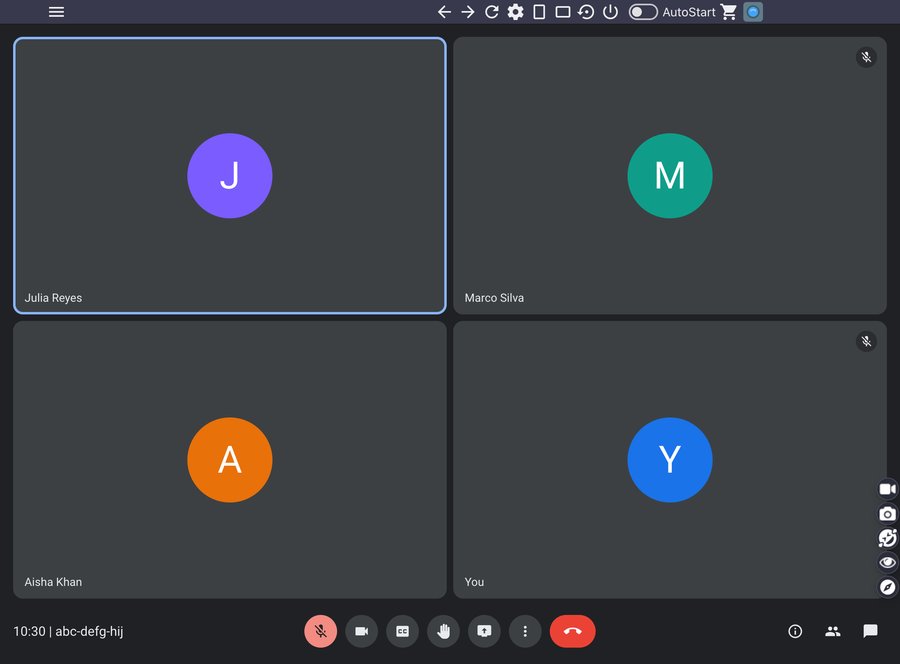Open the shopping cart icon

pos(728,12)
